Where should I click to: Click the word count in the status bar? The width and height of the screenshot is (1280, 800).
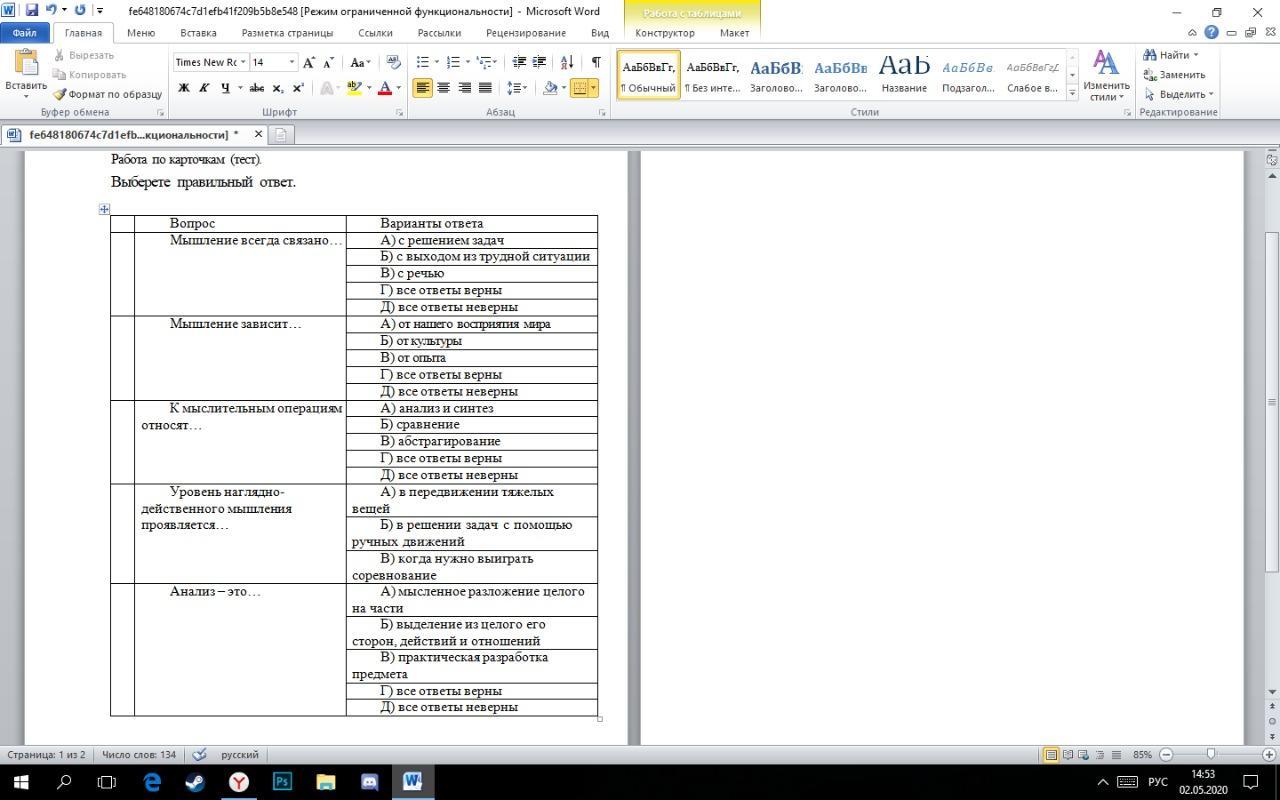tap(139, 755)
